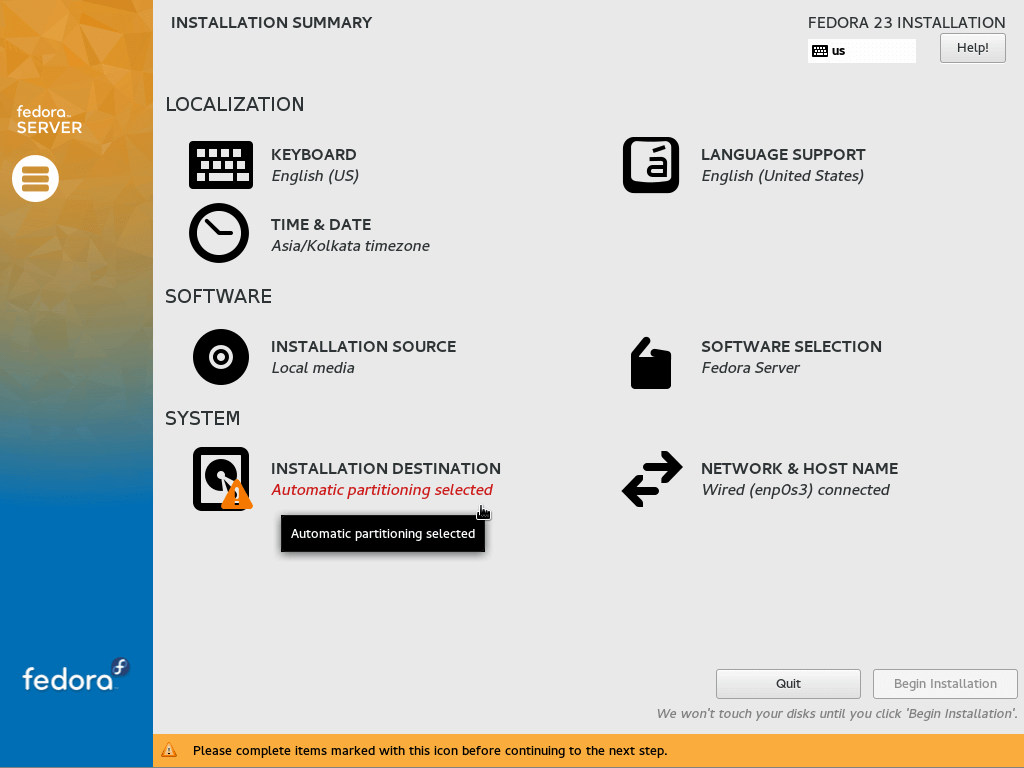This screenshot has width=1024, height=768.
Task: Open Time & Date clock icon
Action: [x=219, y=233]
